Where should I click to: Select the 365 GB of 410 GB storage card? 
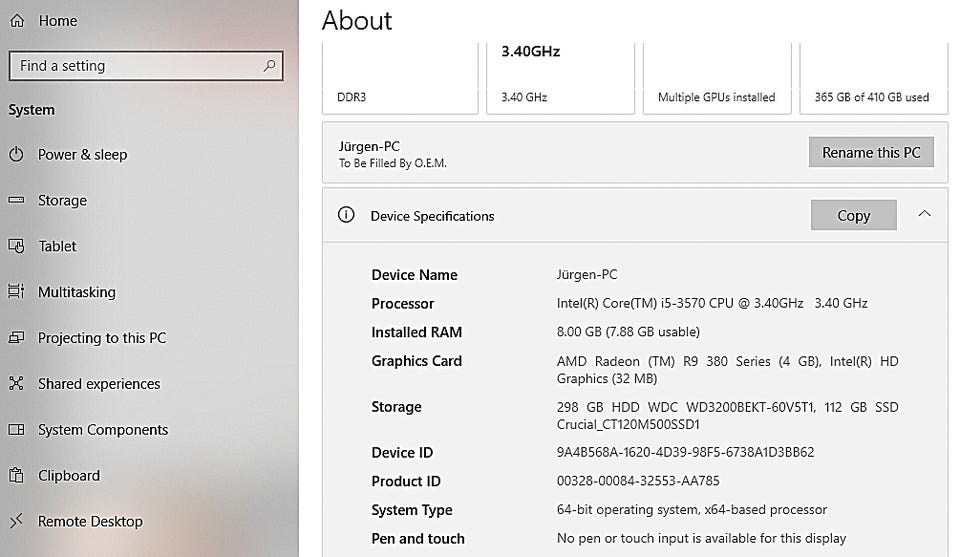871,78
